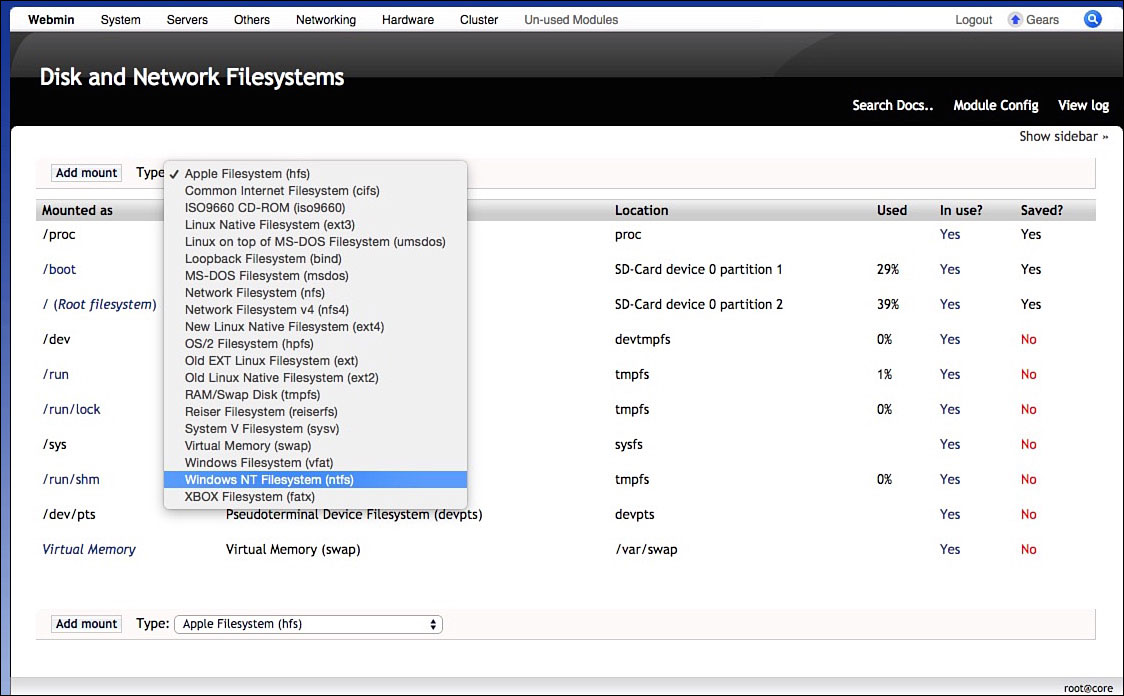Select Linux Native Filesystem (ext3) option
This screenshot has width=1124, height=696.
click(x=315, y=224)
